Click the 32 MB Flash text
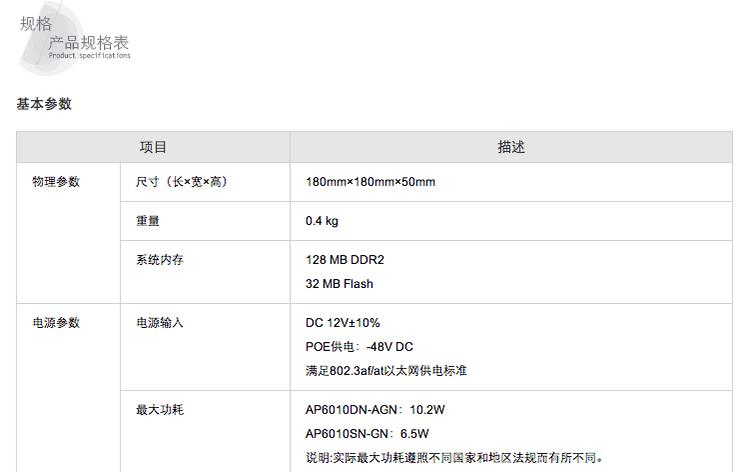 [339, 284]
